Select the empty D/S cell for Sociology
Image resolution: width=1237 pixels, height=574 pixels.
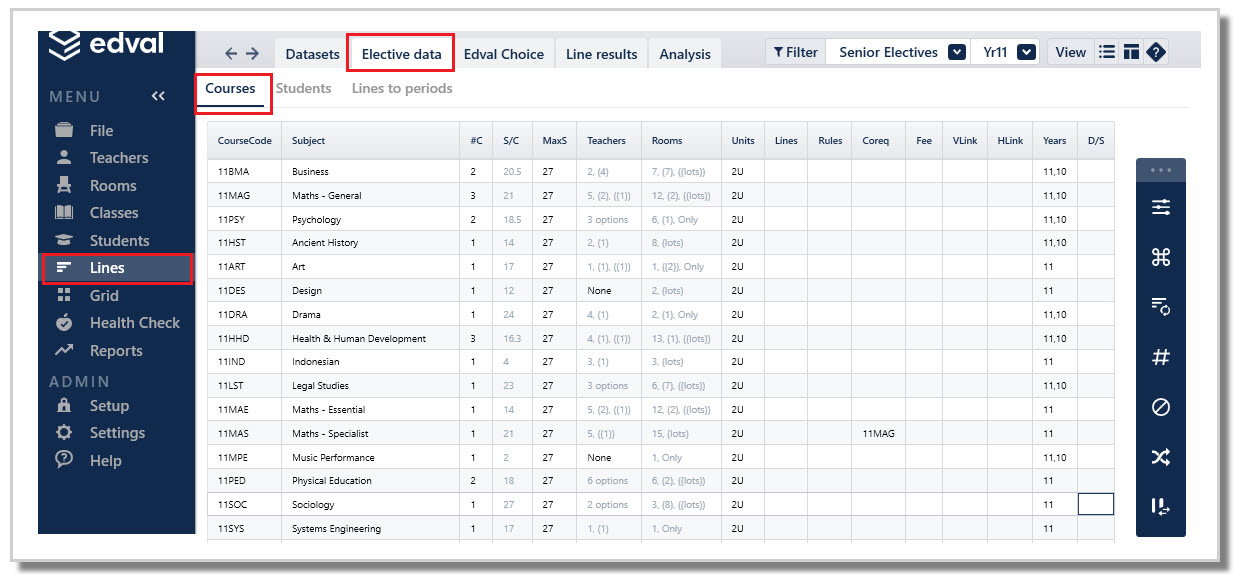tap(1095, 504)
